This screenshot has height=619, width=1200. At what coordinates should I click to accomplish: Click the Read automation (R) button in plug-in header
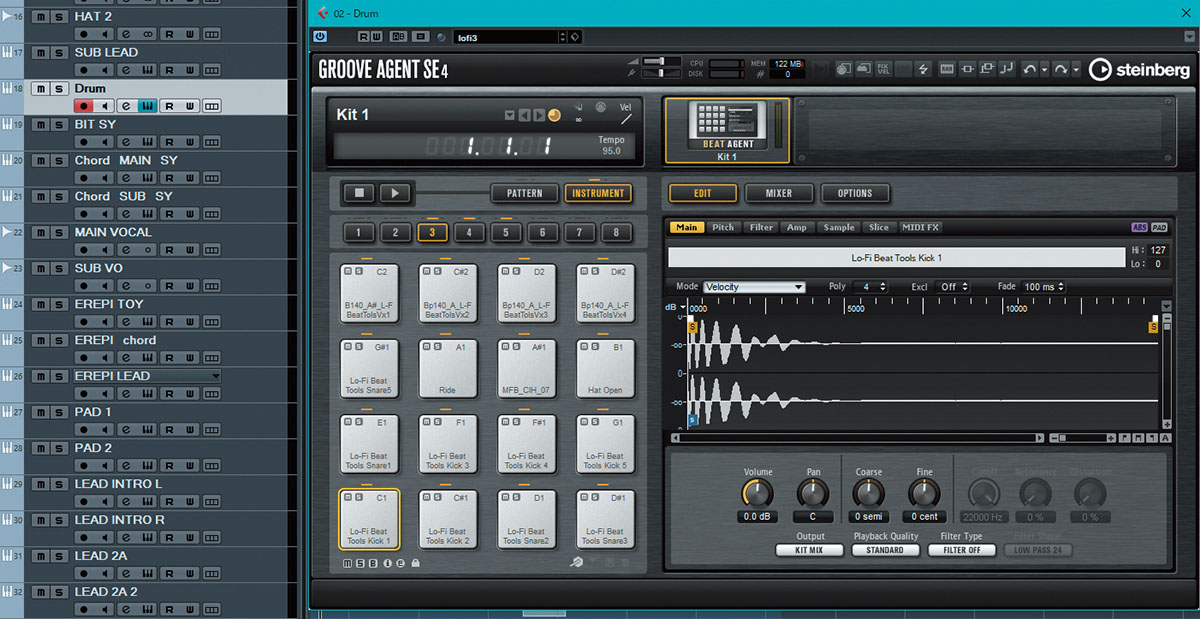364,37
